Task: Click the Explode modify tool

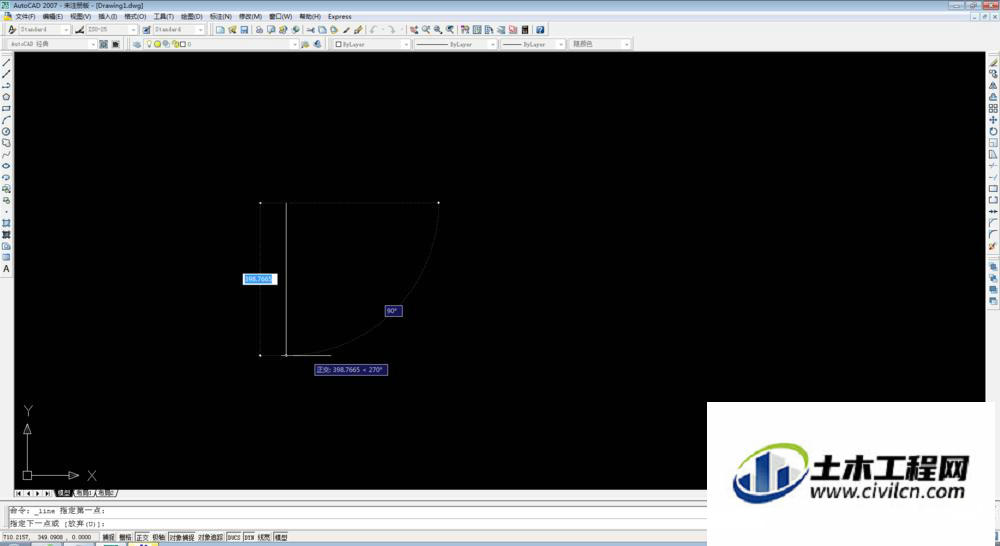Action: [x=993, y=246]
